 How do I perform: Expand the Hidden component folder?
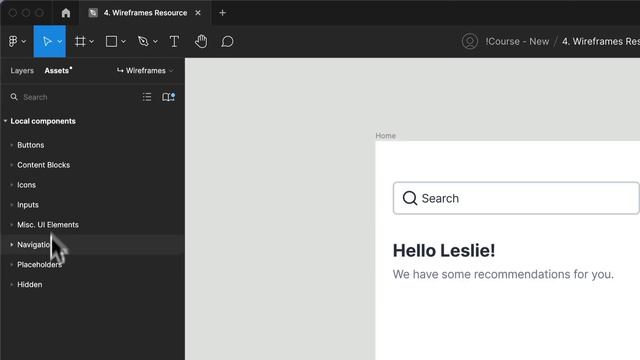(x=11, y=284)
